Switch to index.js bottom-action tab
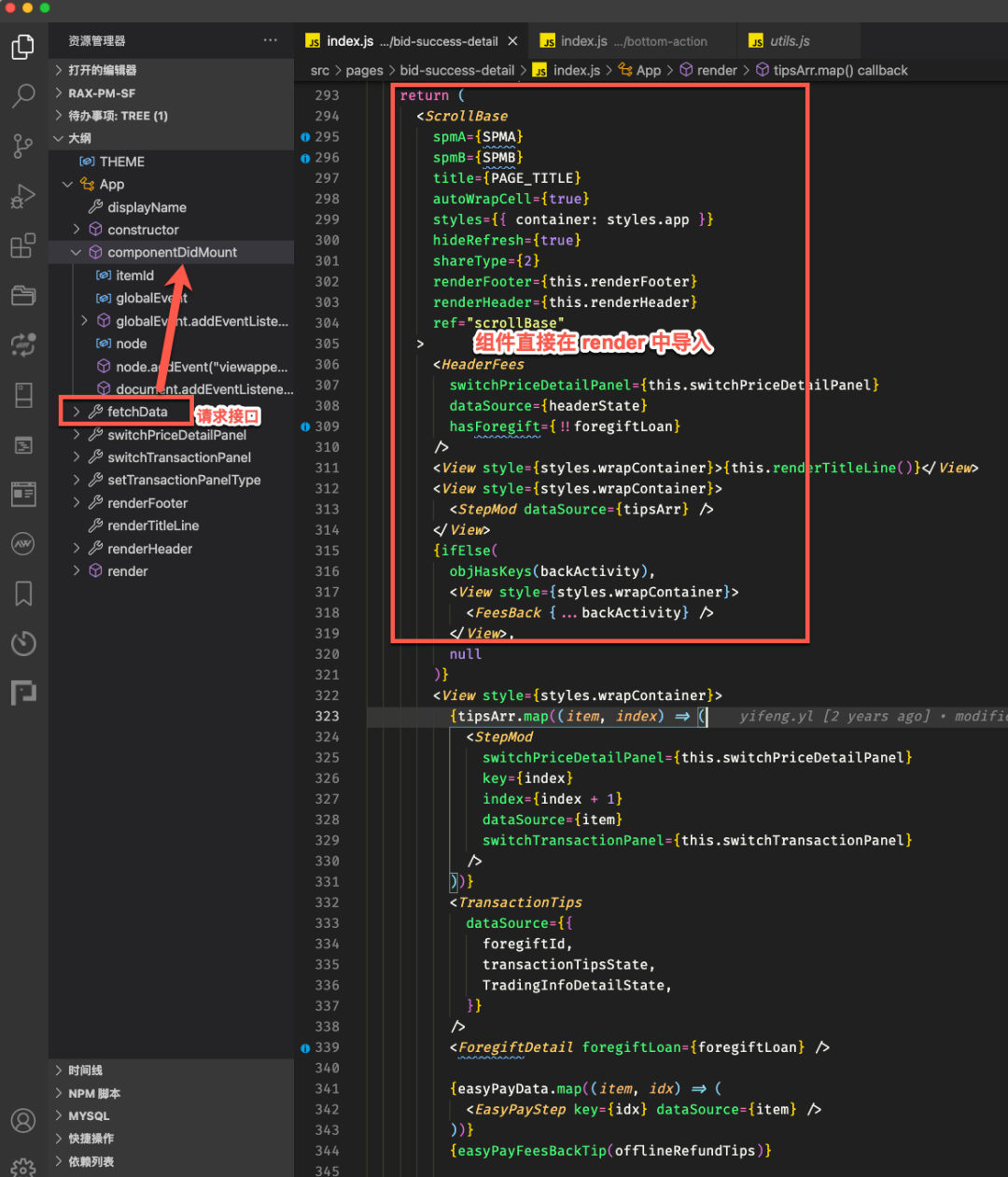This screenshot has height=1177, width=1008. (633, 41)
